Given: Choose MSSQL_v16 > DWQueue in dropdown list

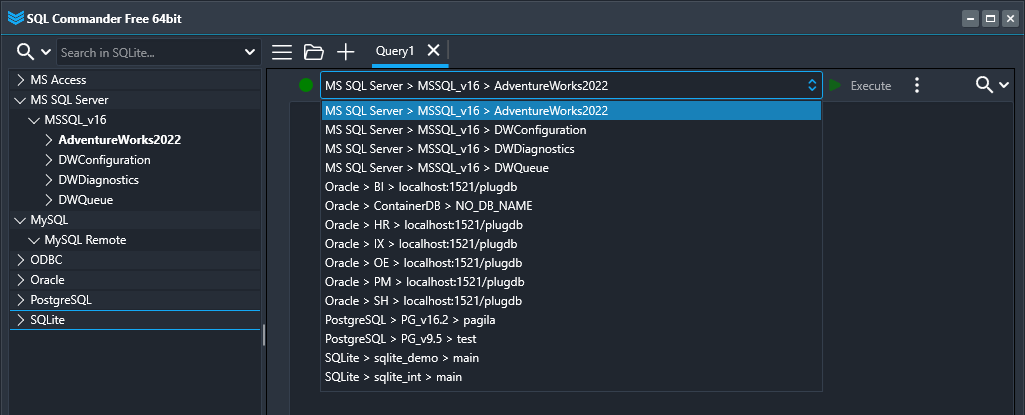Looking at the screenshot, I should pyautogui.click(x=571, y=168).
